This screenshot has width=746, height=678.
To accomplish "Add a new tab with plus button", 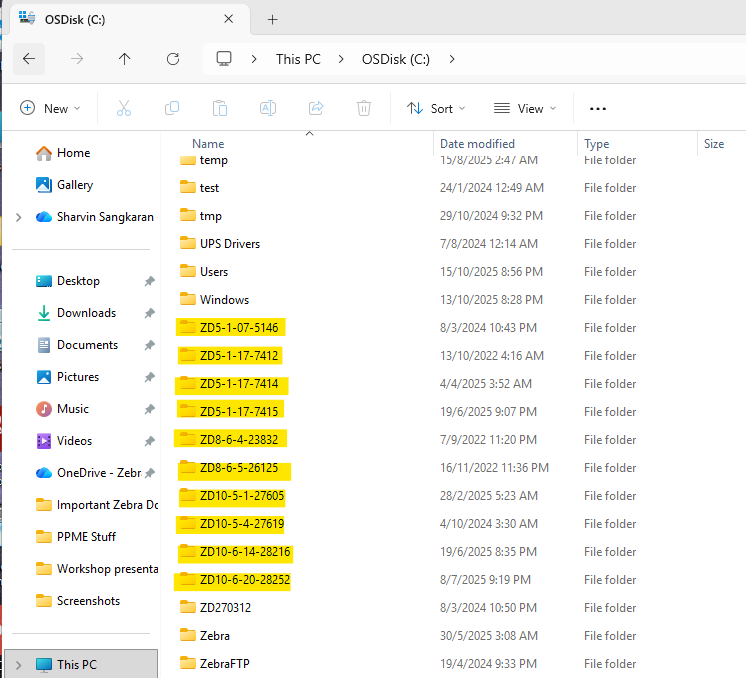I will pos(273,20).
